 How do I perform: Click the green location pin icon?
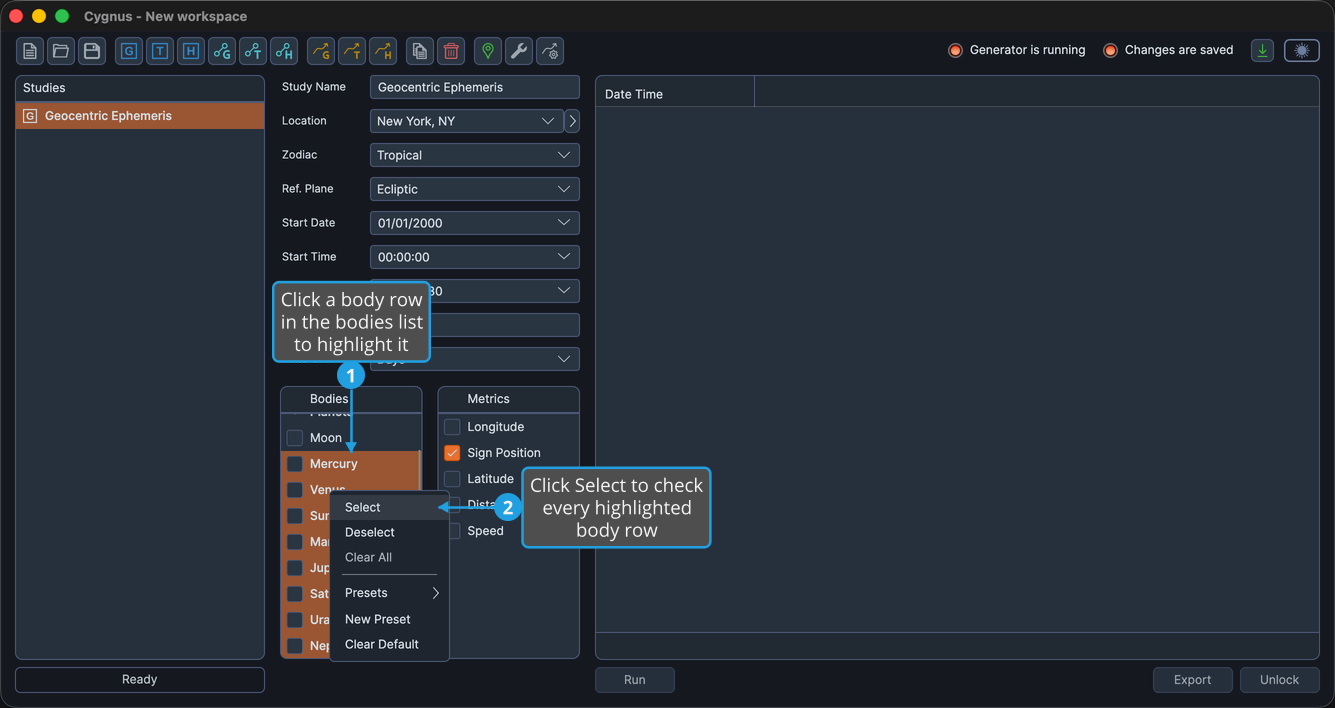click(x=488, y=51)
